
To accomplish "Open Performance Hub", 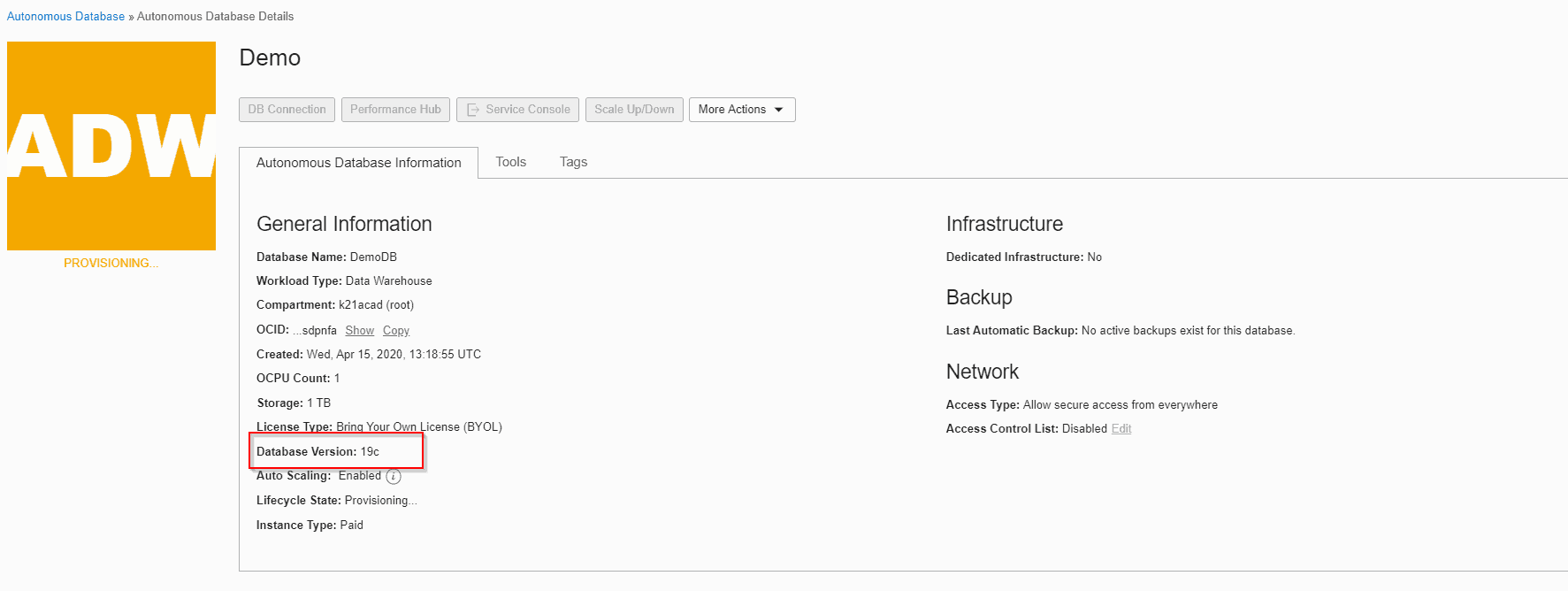I will (x=395, y=110).
